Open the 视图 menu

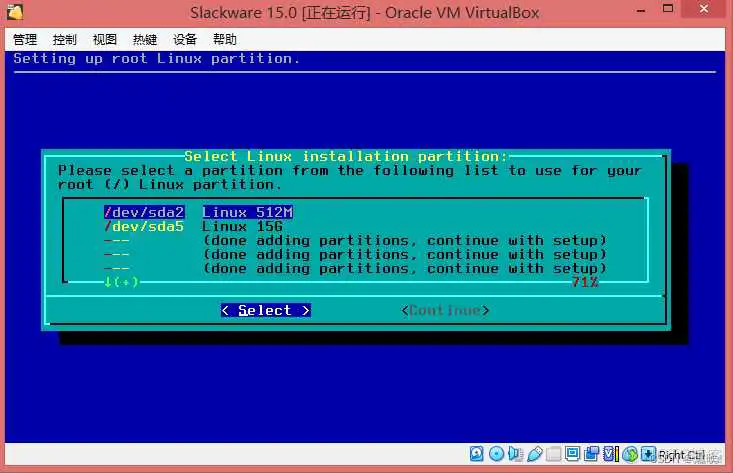click(105, 39)
